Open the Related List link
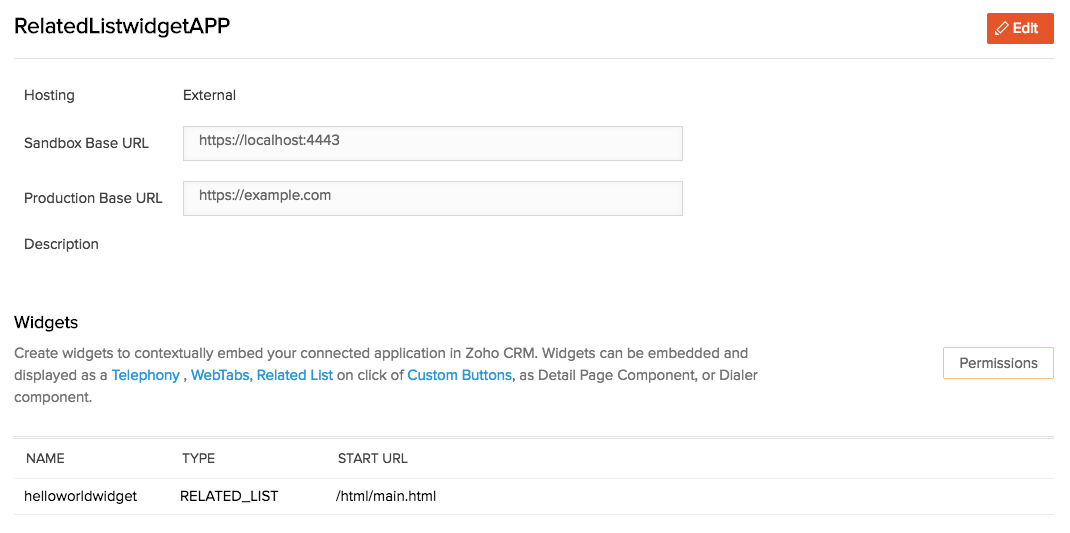The width and height of the screenshot is (1070, 533). [x=295, y=375]
